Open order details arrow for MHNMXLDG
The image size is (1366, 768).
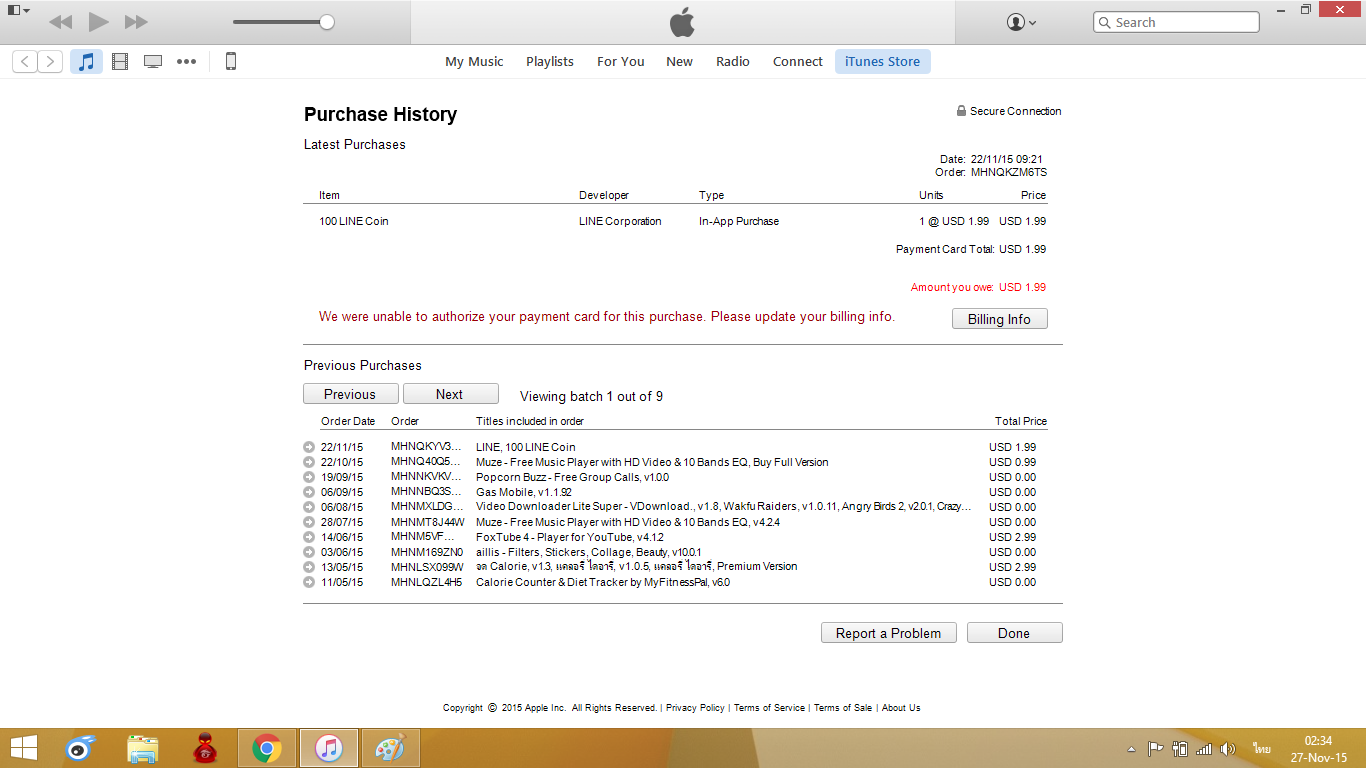(309, 507)
